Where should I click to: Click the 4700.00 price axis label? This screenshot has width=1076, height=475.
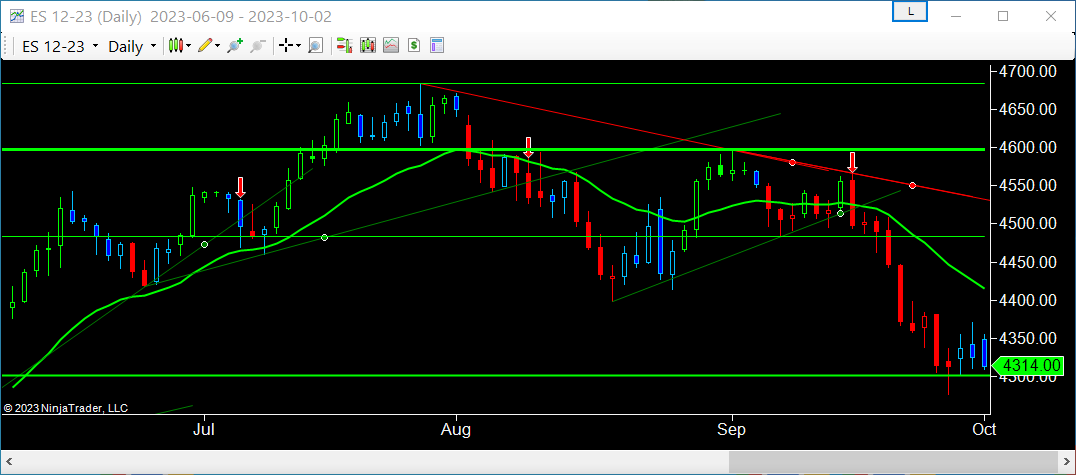[1027, 71]
